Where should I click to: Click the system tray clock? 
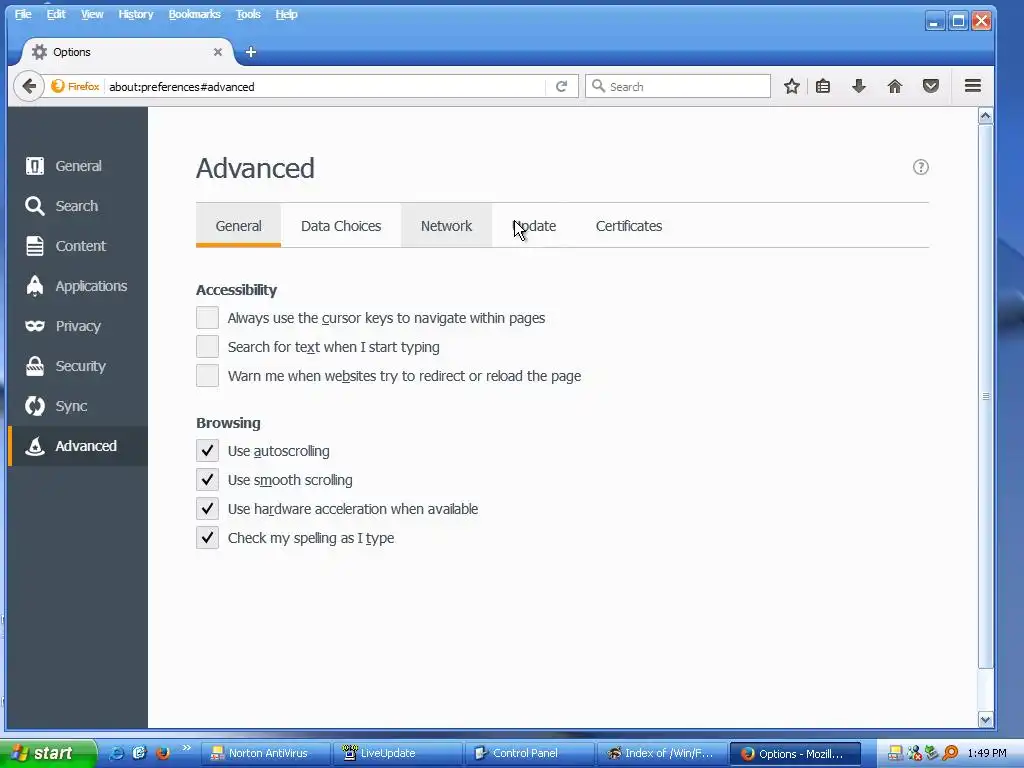point(986,753)
